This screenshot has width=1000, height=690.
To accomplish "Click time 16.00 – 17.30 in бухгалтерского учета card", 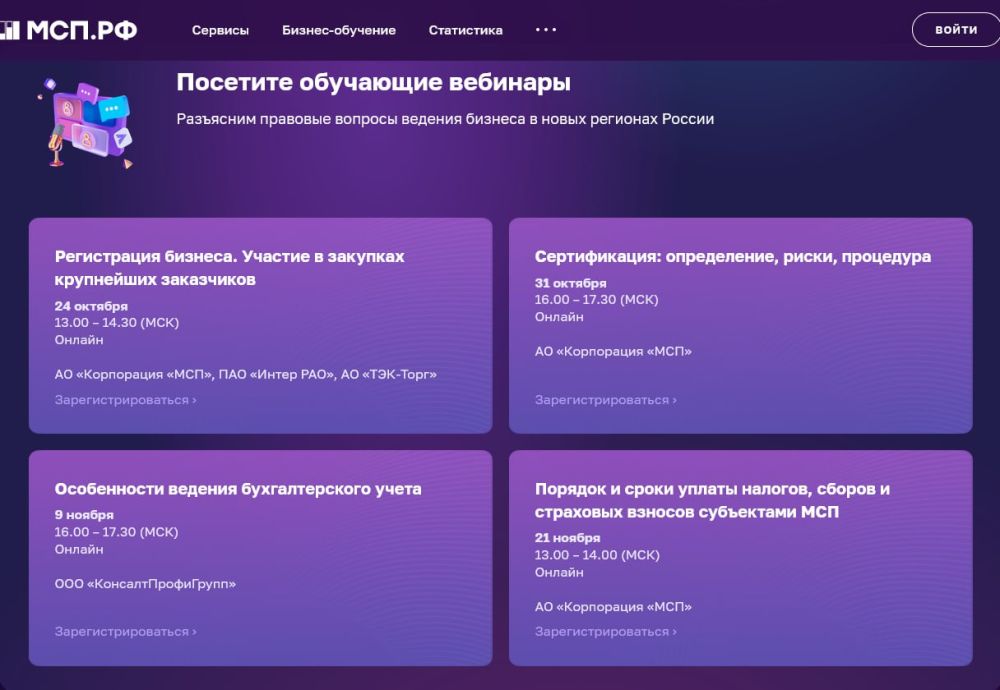I will pyautogui.click(x=116, y=532).
